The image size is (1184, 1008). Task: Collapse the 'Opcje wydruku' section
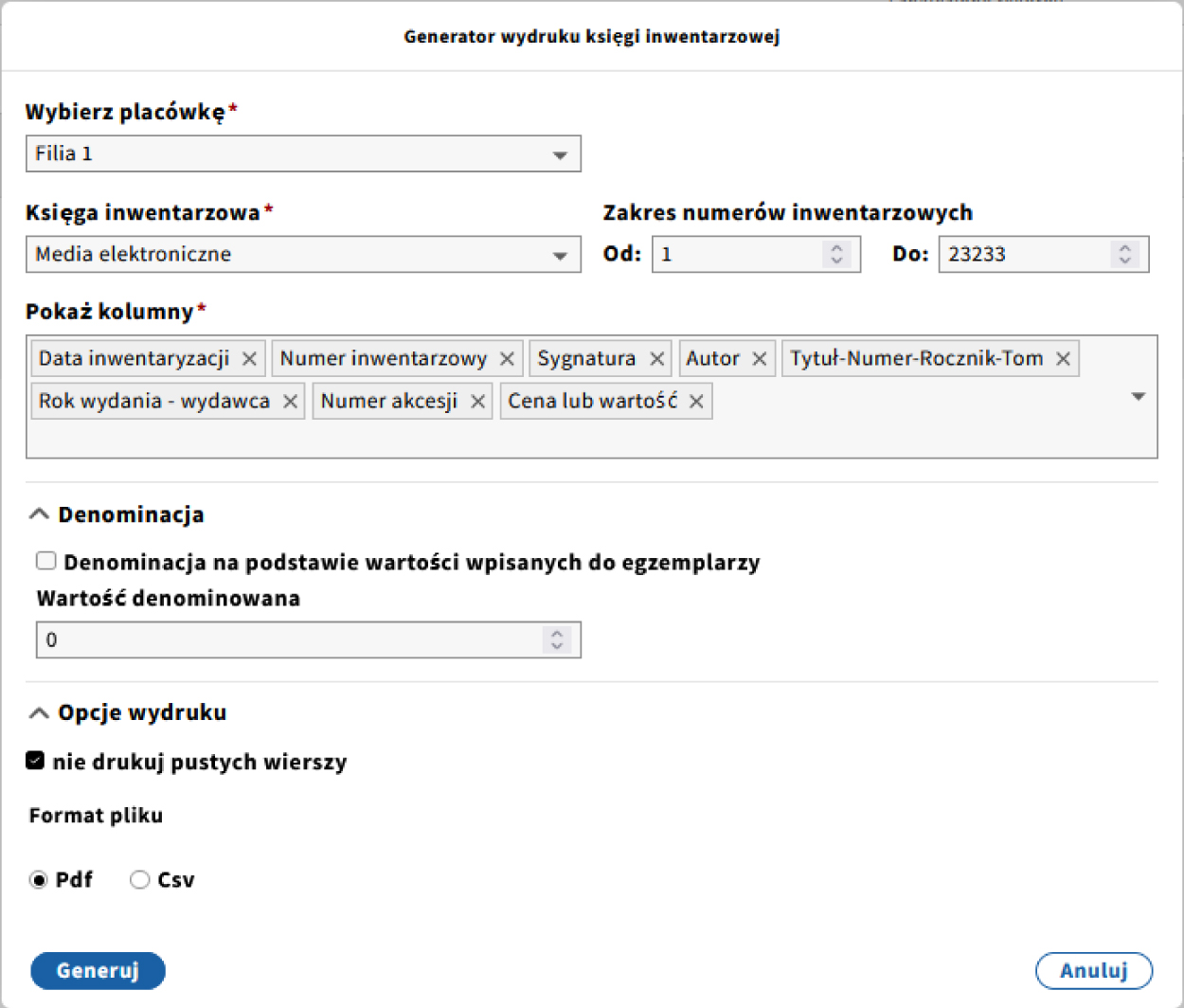coord(39,712)
